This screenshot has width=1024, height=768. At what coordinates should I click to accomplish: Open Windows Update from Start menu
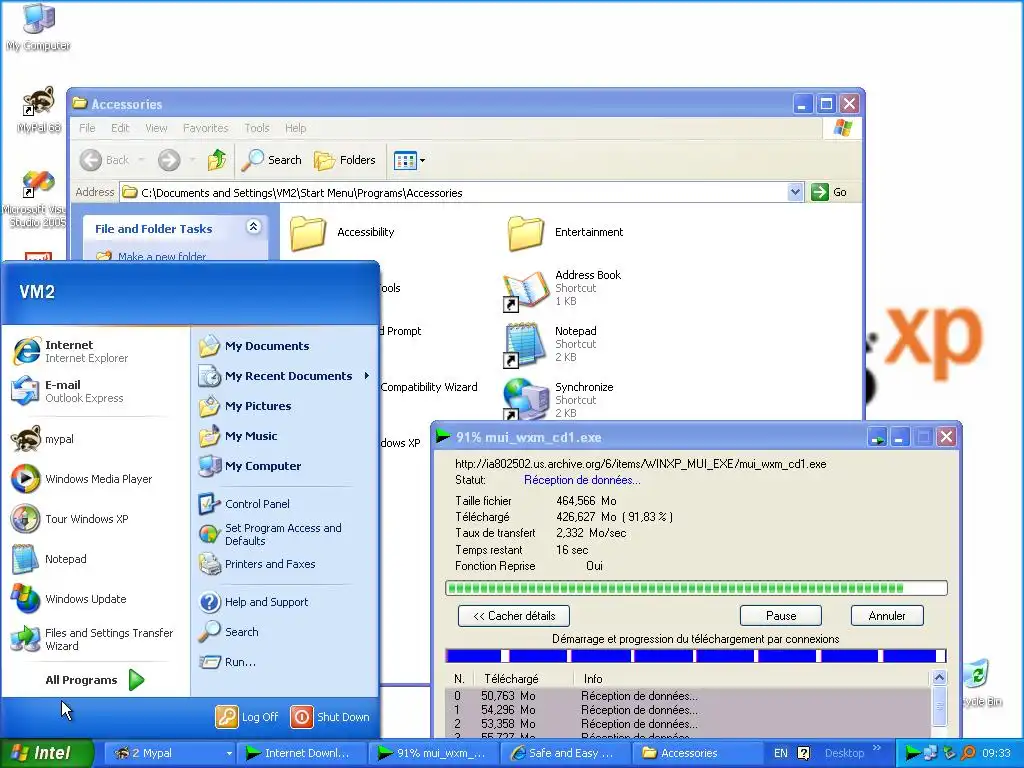coord(70,599)
